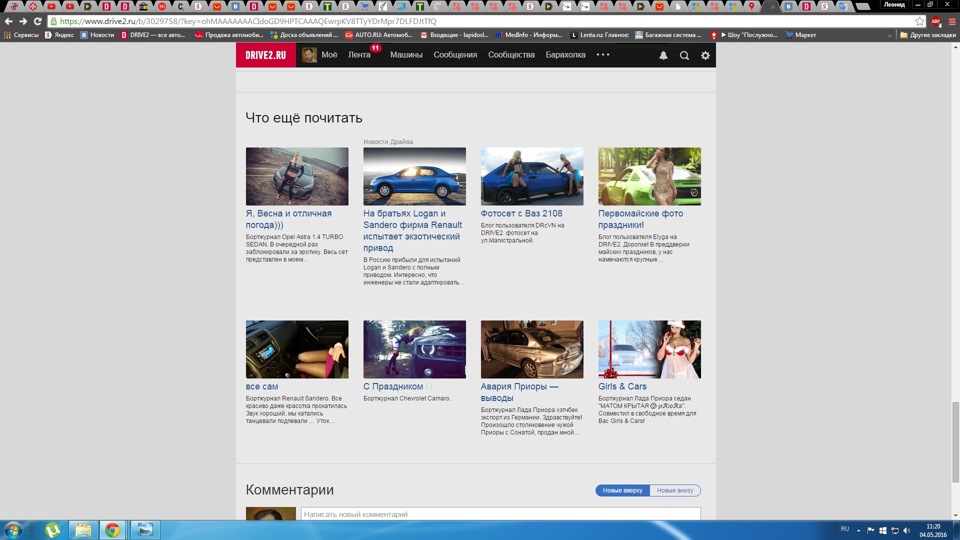Open the Lenta.ru bookmark

point(599,35)
